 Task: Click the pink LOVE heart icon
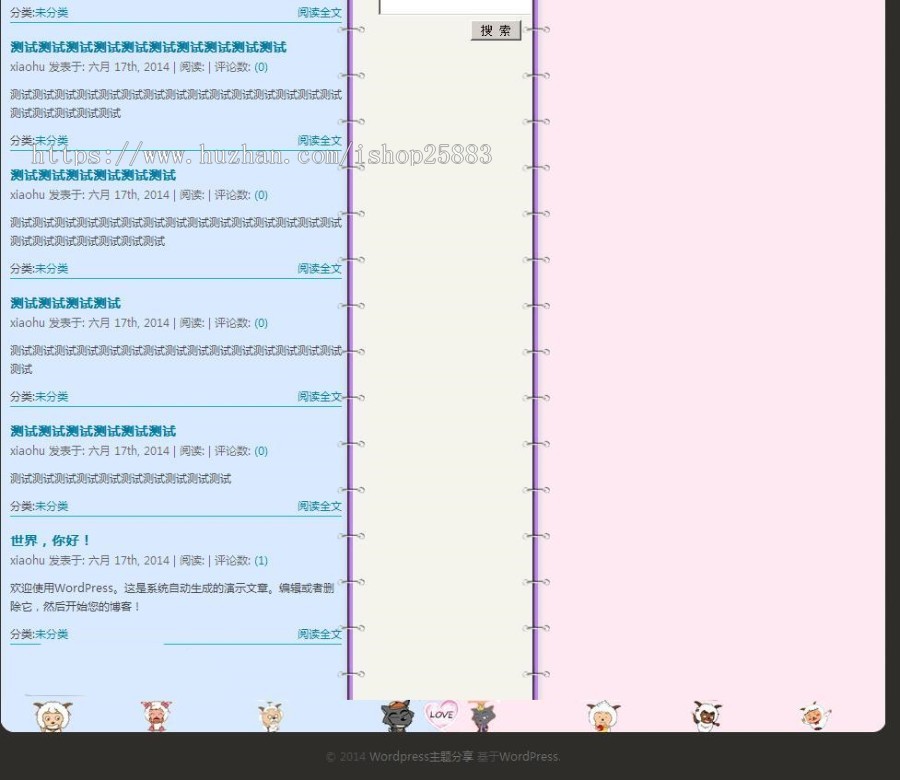coord(441,714)
